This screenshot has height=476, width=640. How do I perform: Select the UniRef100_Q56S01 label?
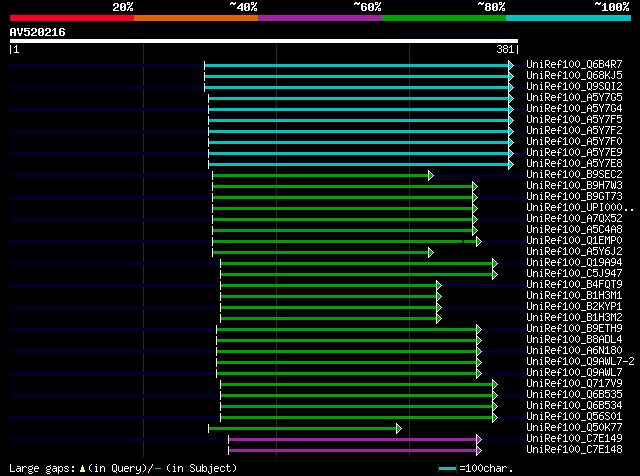(574, 417)
